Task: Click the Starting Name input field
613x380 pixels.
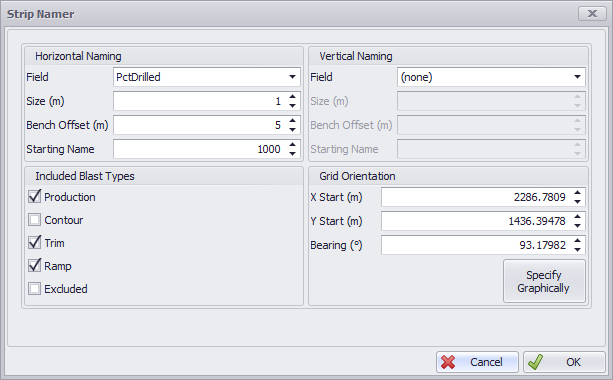Action: click(200, 149)
